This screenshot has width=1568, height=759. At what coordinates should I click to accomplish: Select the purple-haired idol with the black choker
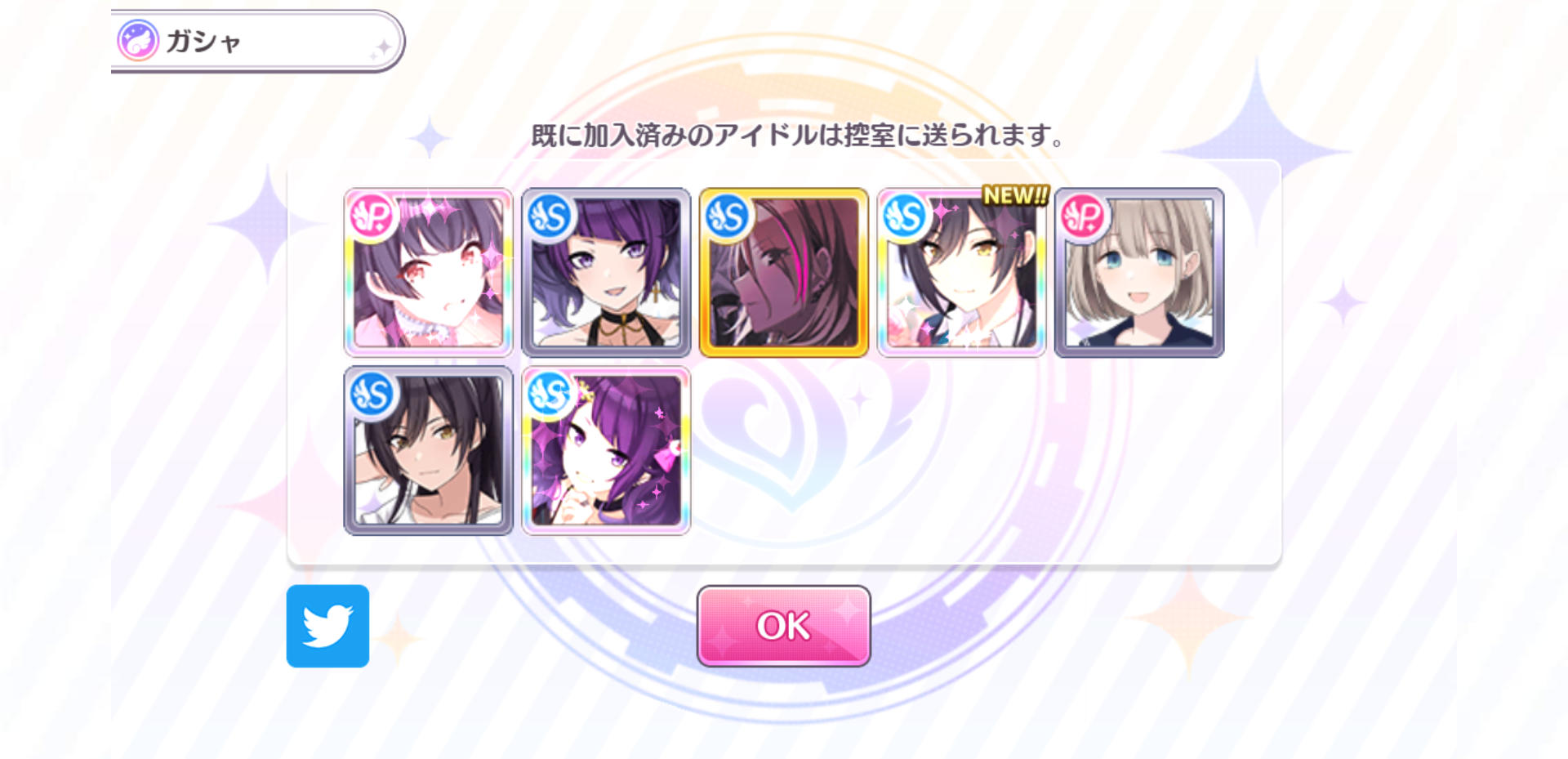click(x=606, y=273)
